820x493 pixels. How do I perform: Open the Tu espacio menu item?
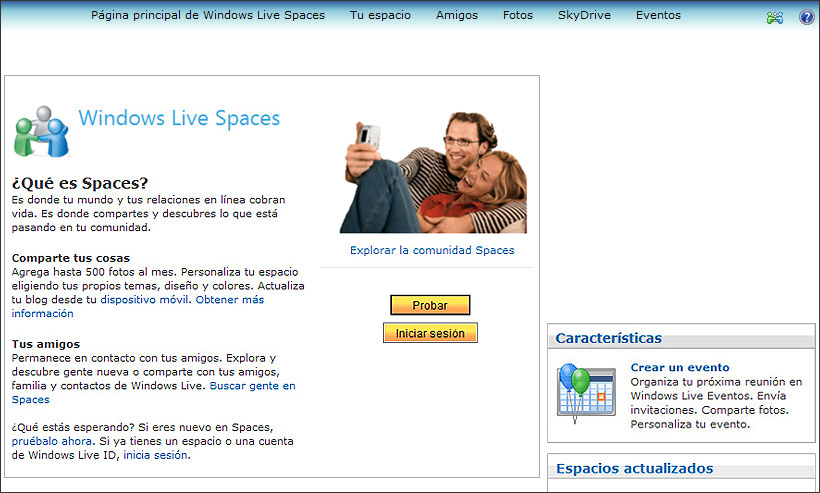click(x=380, y=15)
